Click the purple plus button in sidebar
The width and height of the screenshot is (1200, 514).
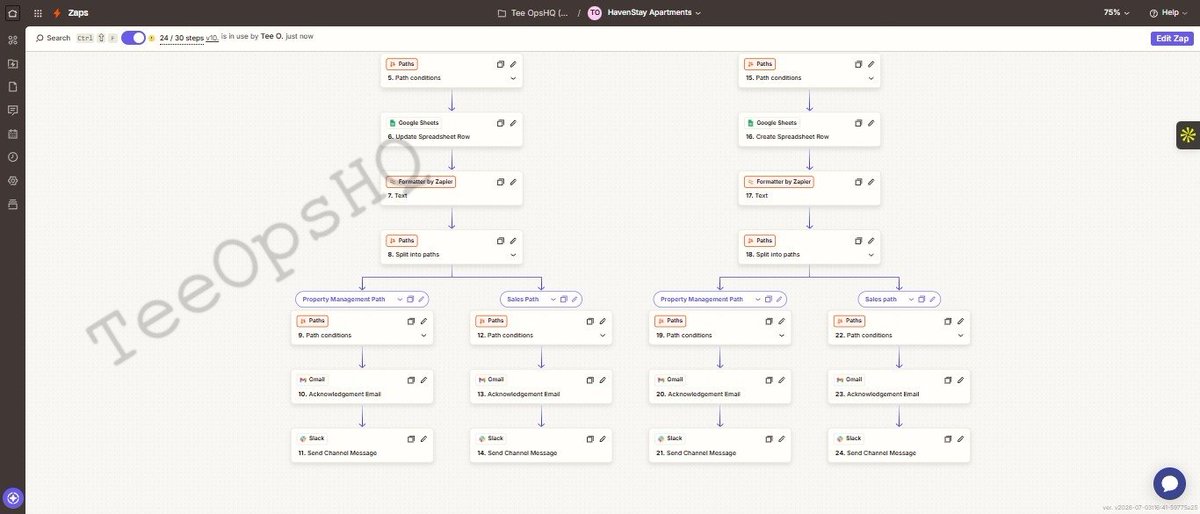[x=13, y=497]
